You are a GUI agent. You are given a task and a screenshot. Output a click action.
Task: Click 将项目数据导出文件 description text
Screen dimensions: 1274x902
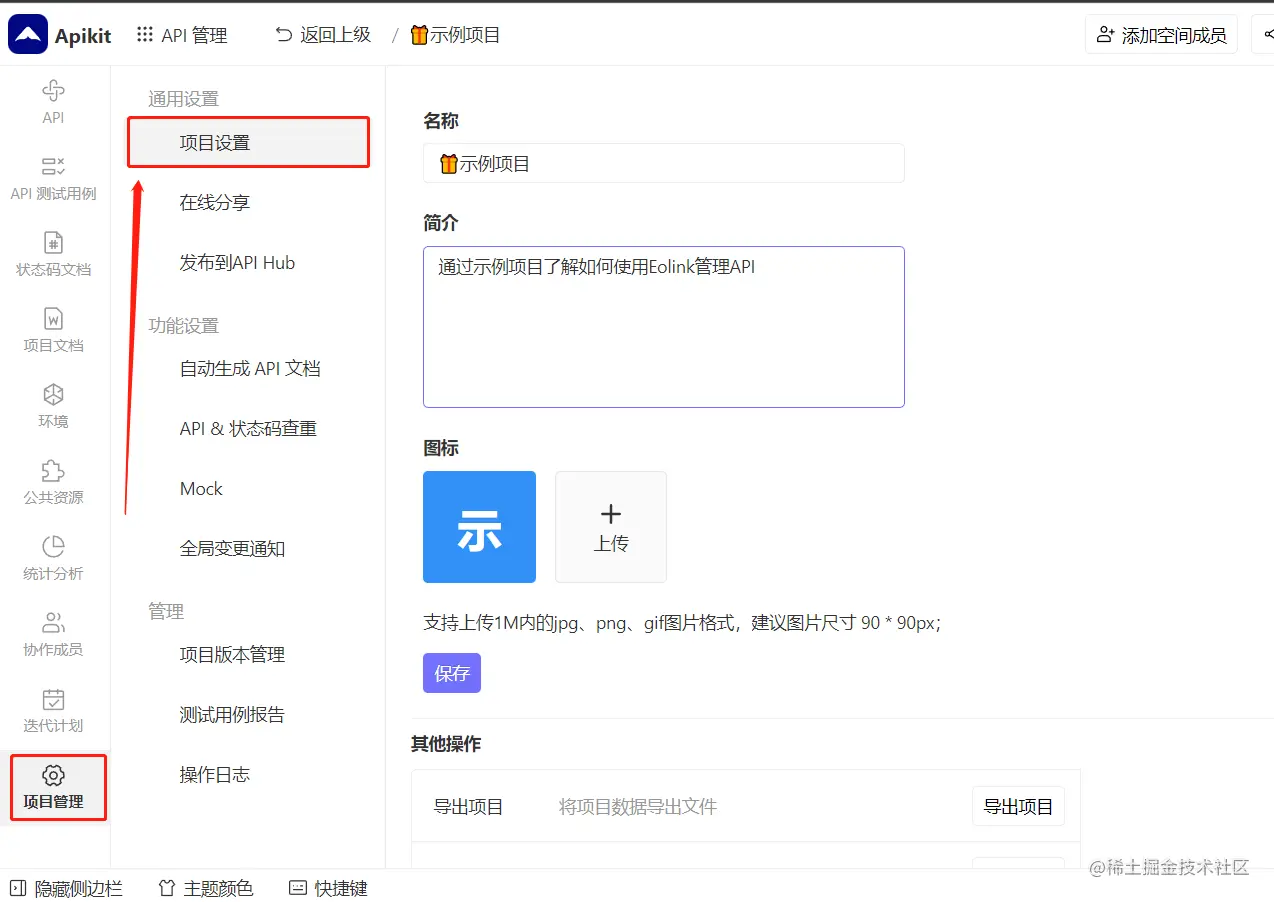click(x=638, y=806)
